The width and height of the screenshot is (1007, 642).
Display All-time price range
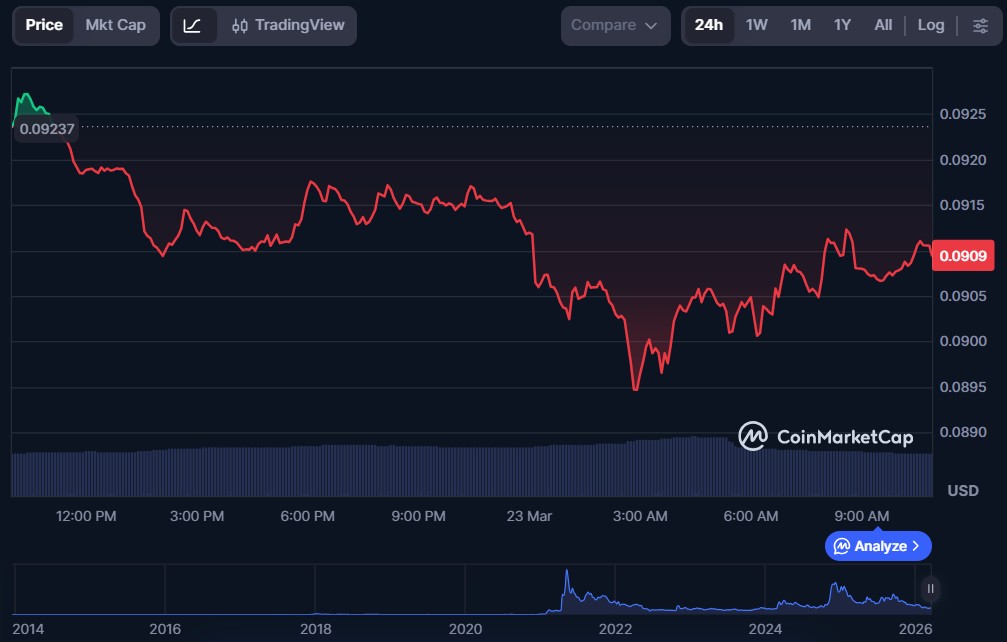pos(883,25)
